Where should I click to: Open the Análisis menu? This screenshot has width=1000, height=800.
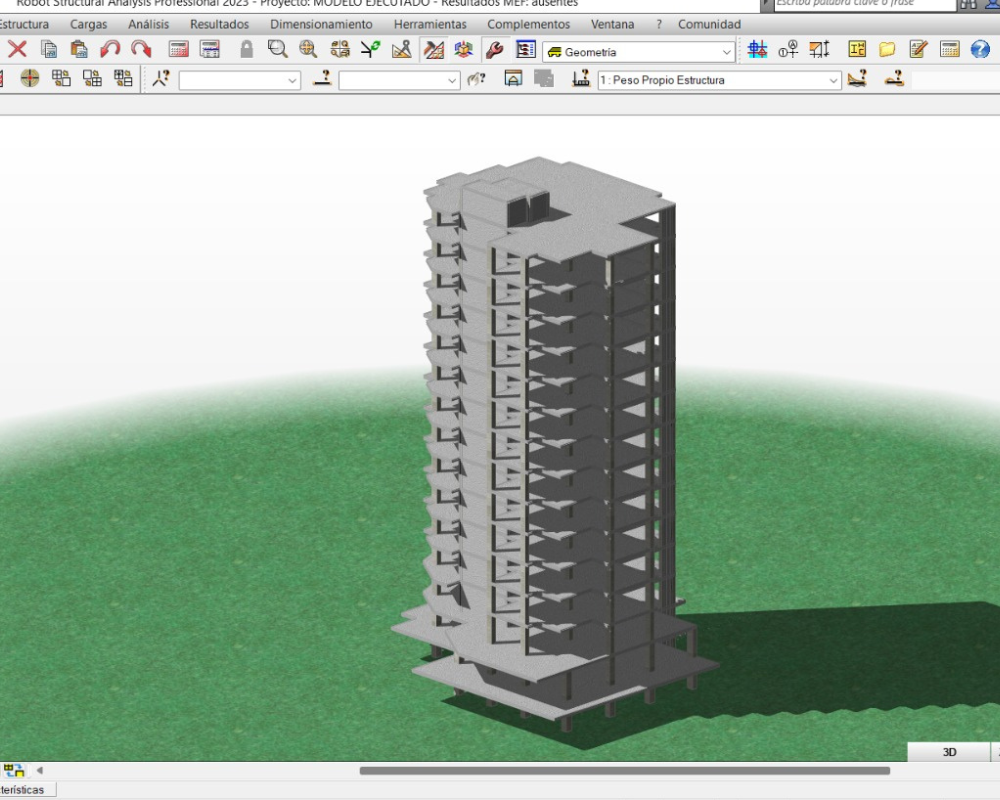tap(148, 24)
